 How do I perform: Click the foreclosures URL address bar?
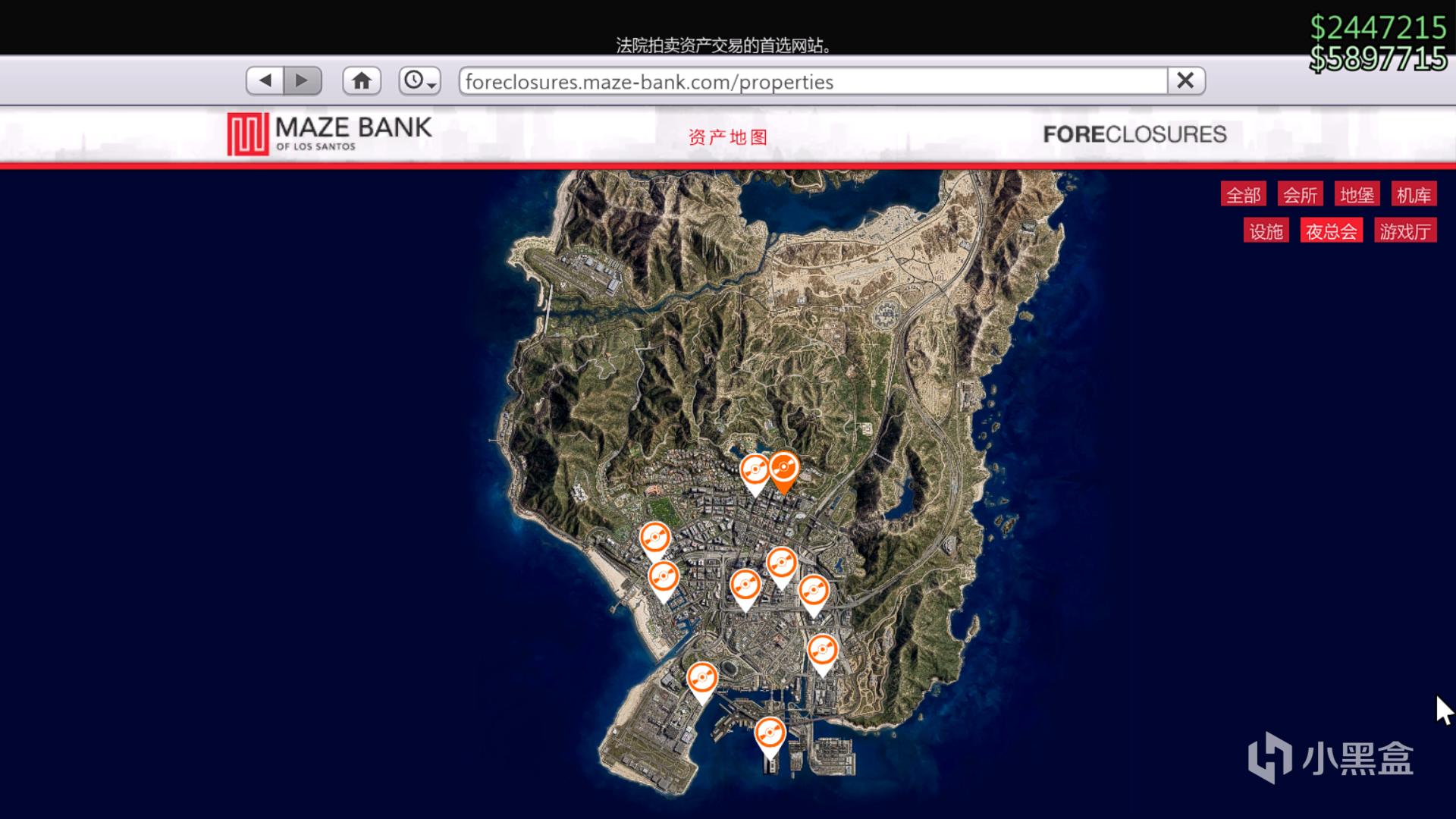pyautogui.click(x=811, y=81)
